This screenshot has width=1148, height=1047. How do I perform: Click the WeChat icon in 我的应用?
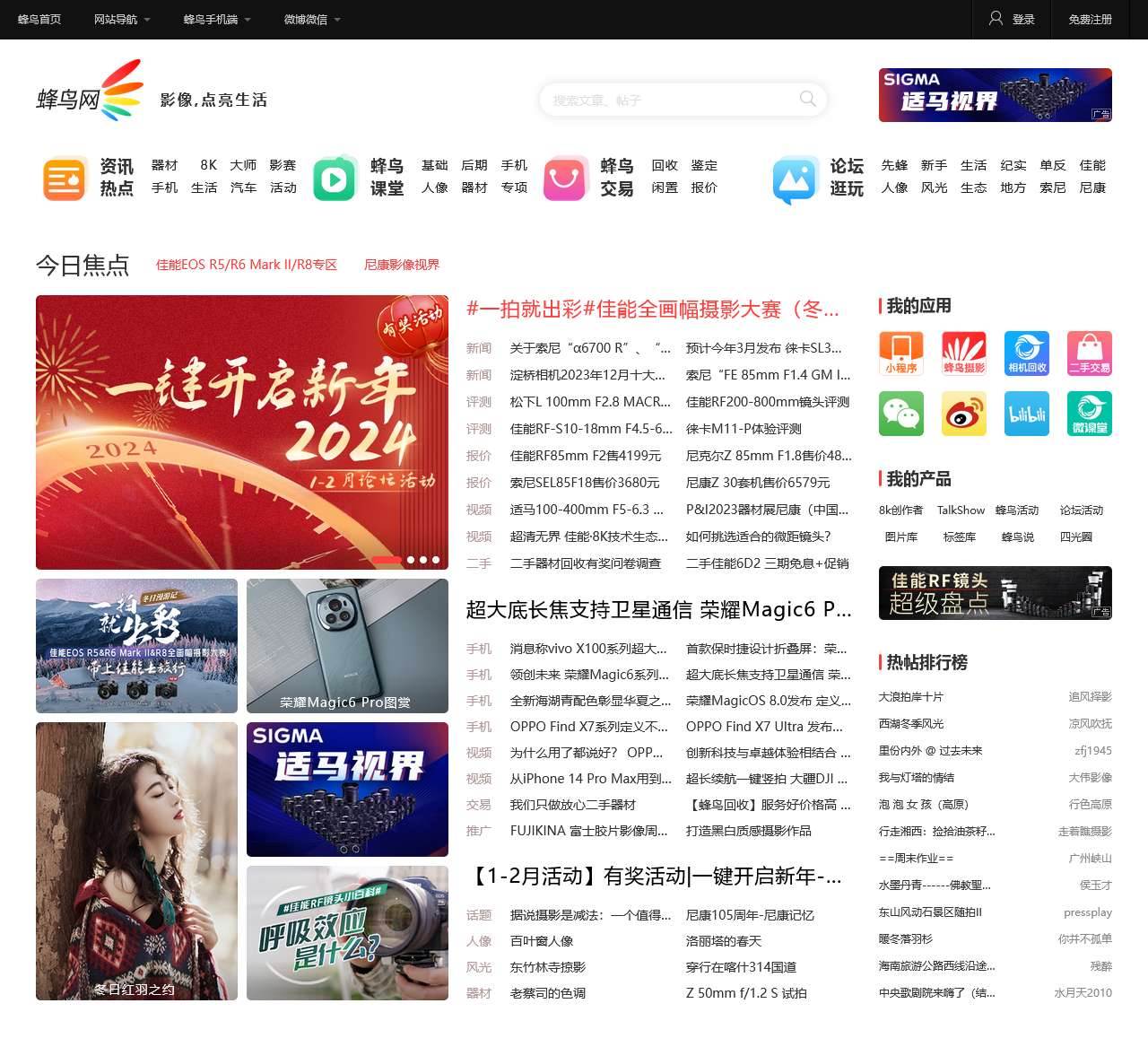click(x=900, y=414)
